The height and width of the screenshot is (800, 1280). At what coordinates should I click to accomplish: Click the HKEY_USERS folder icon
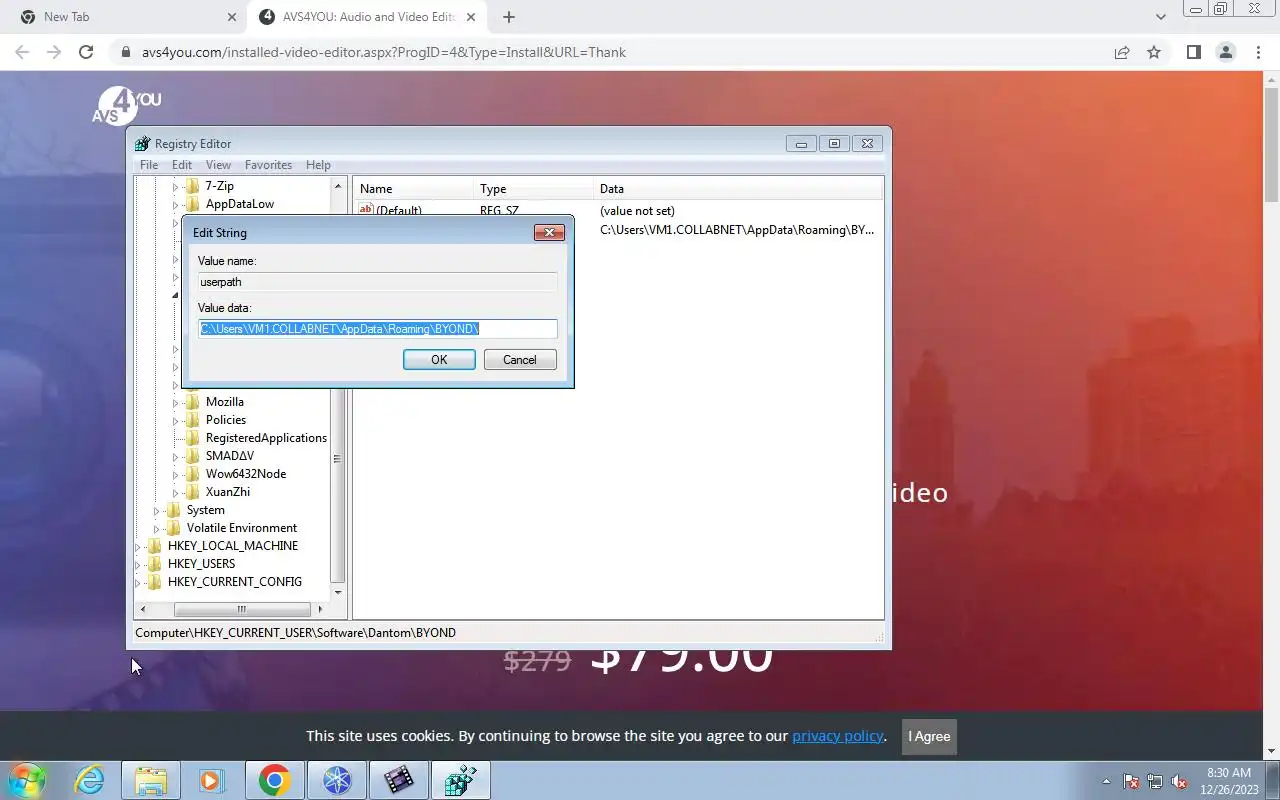point(154,564)
